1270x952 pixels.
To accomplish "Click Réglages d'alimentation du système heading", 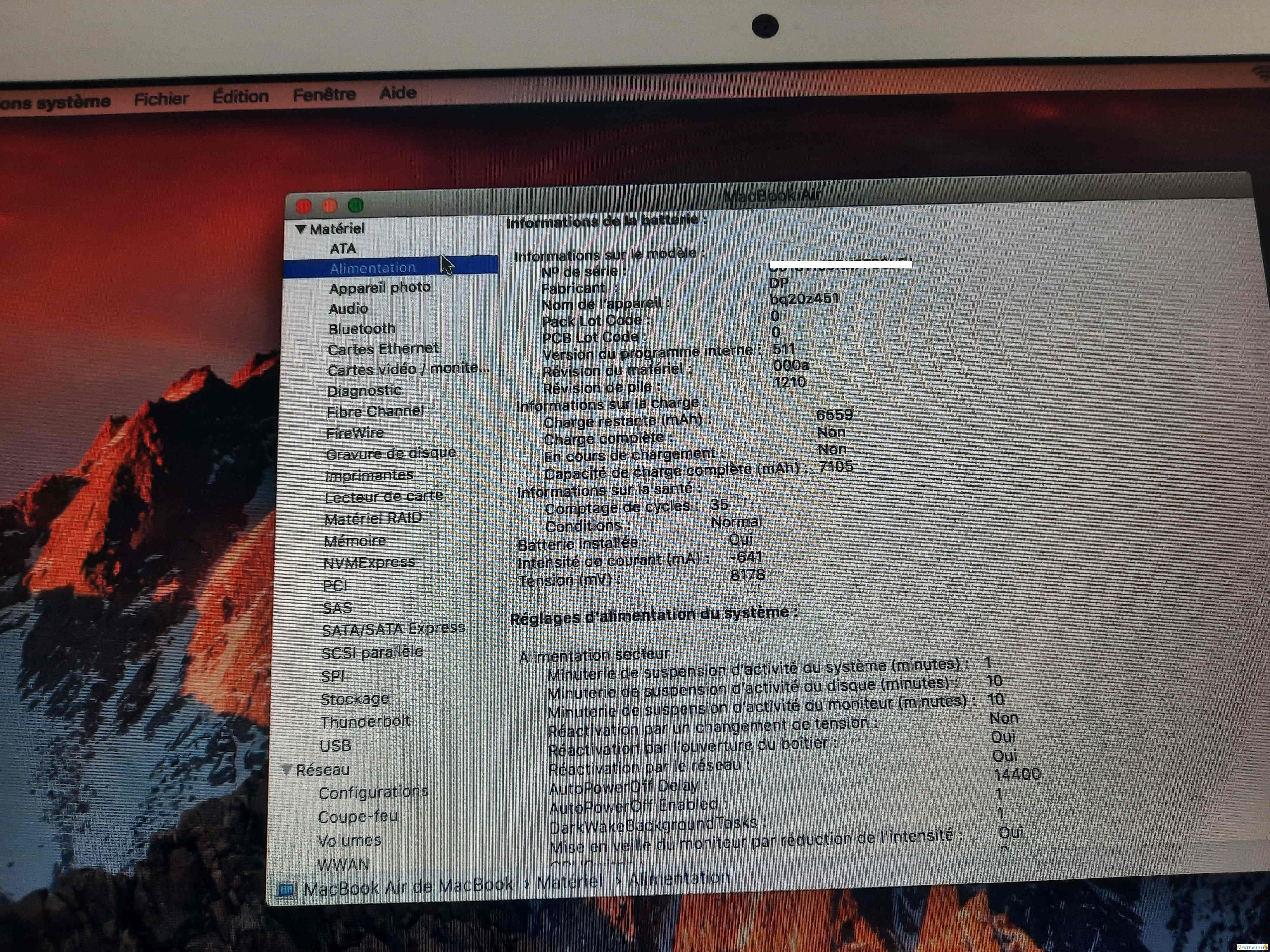I will 654,615.
